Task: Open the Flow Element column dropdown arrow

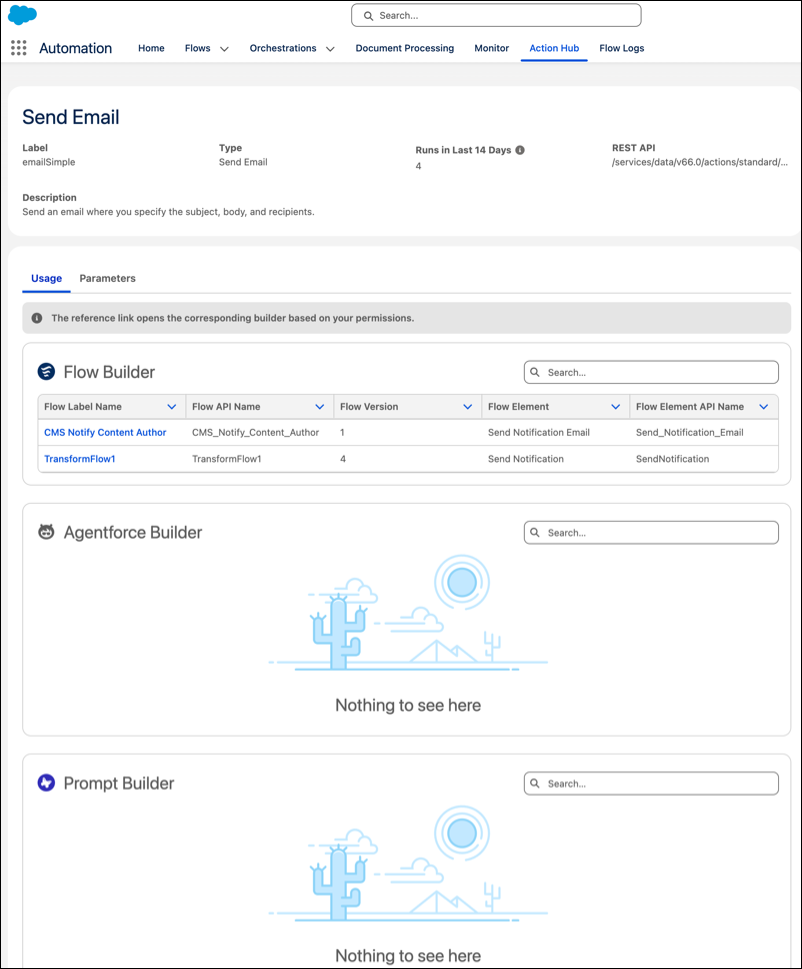Action: click(615, 407)
